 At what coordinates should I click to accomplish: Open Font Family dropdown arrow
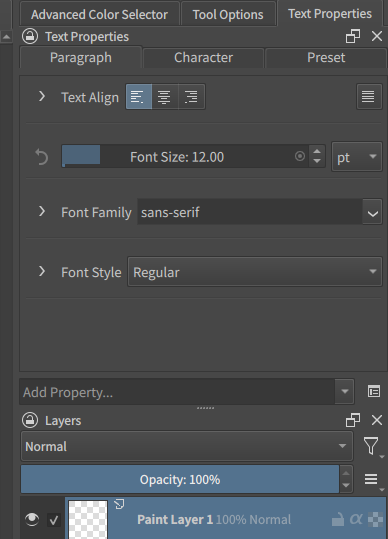click(x=373, y=213)
